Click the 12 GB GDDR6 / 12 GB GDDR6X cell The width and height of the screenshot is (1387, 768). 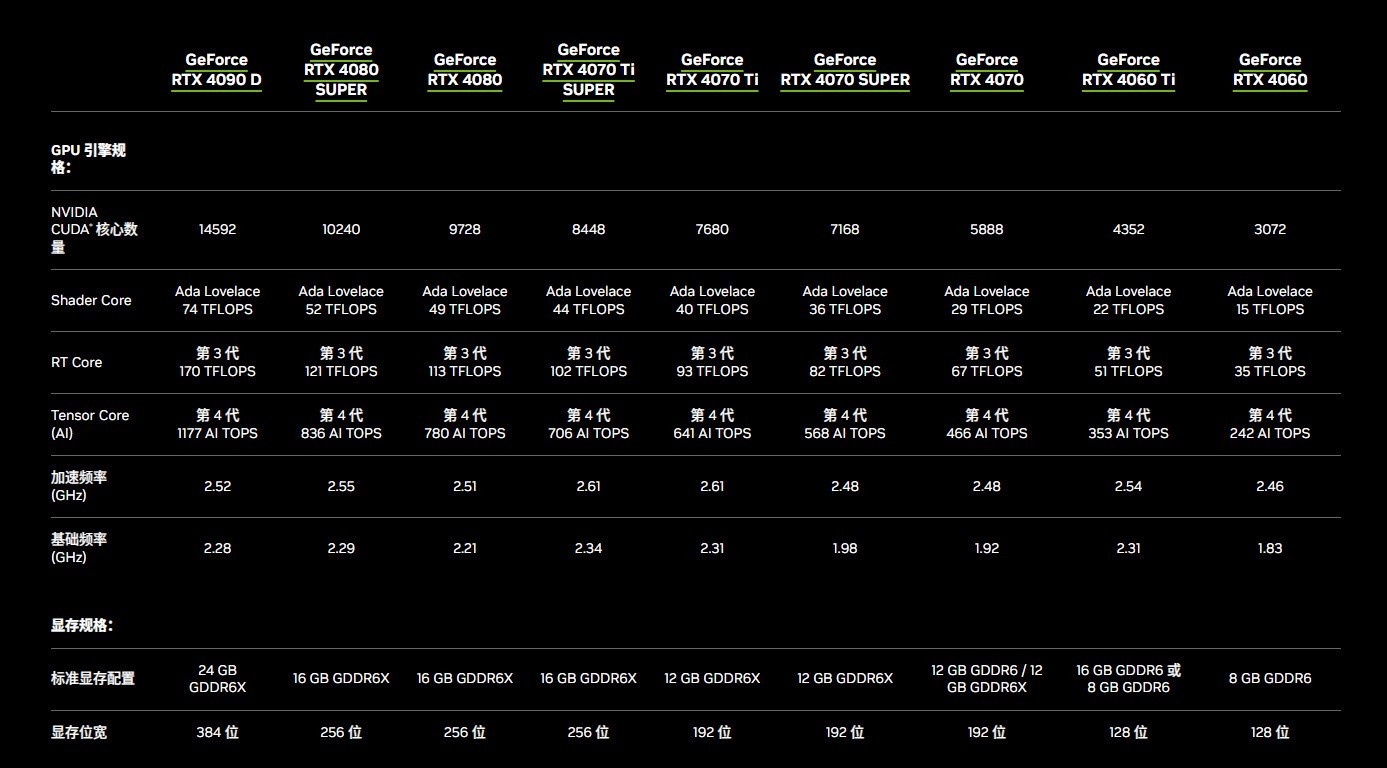[x=987, y=679]
